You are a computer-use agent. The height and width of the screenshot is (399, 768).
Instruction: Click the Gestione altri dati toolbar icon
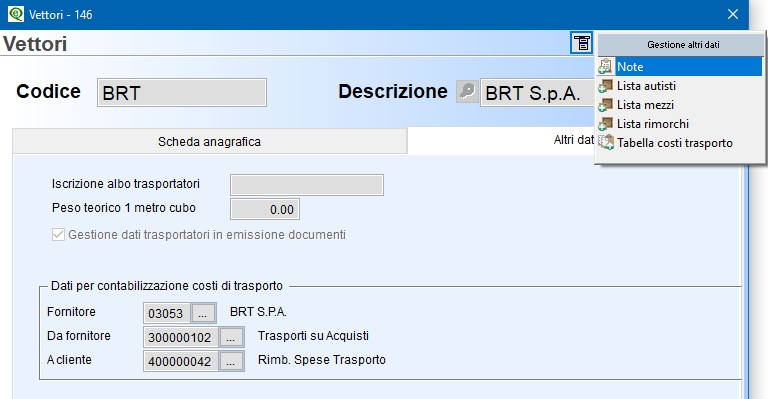[x=581, y=43]
